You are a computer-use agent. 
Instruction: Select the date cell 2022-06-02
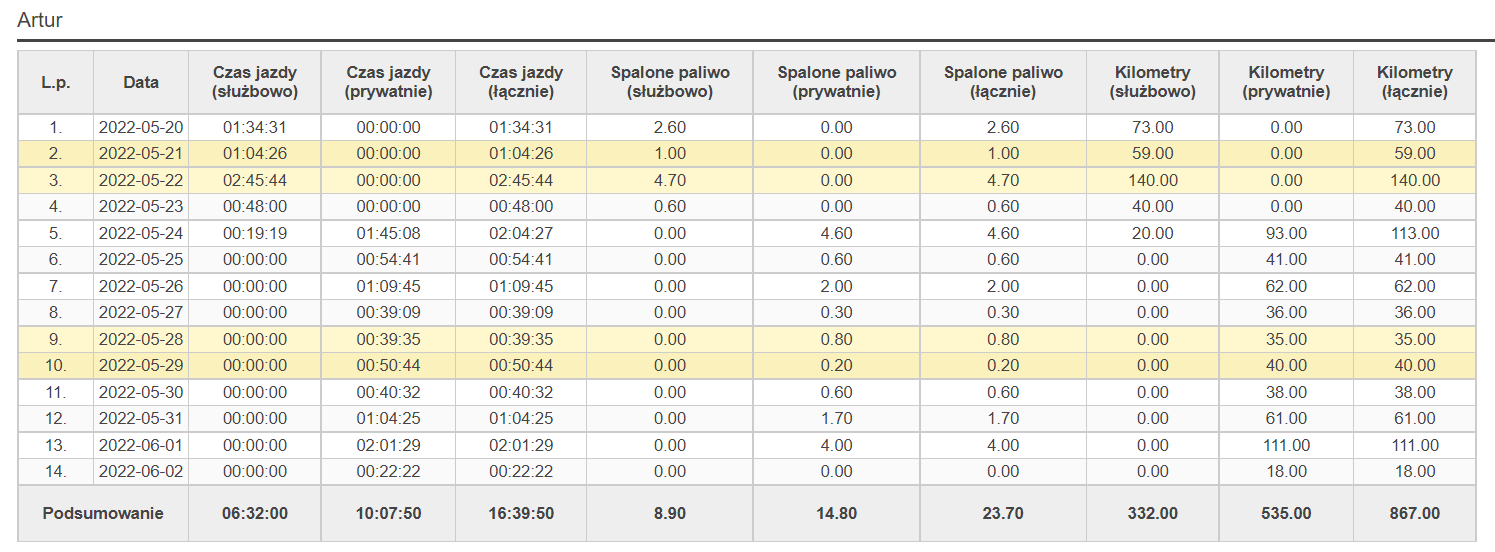point(141,472)
